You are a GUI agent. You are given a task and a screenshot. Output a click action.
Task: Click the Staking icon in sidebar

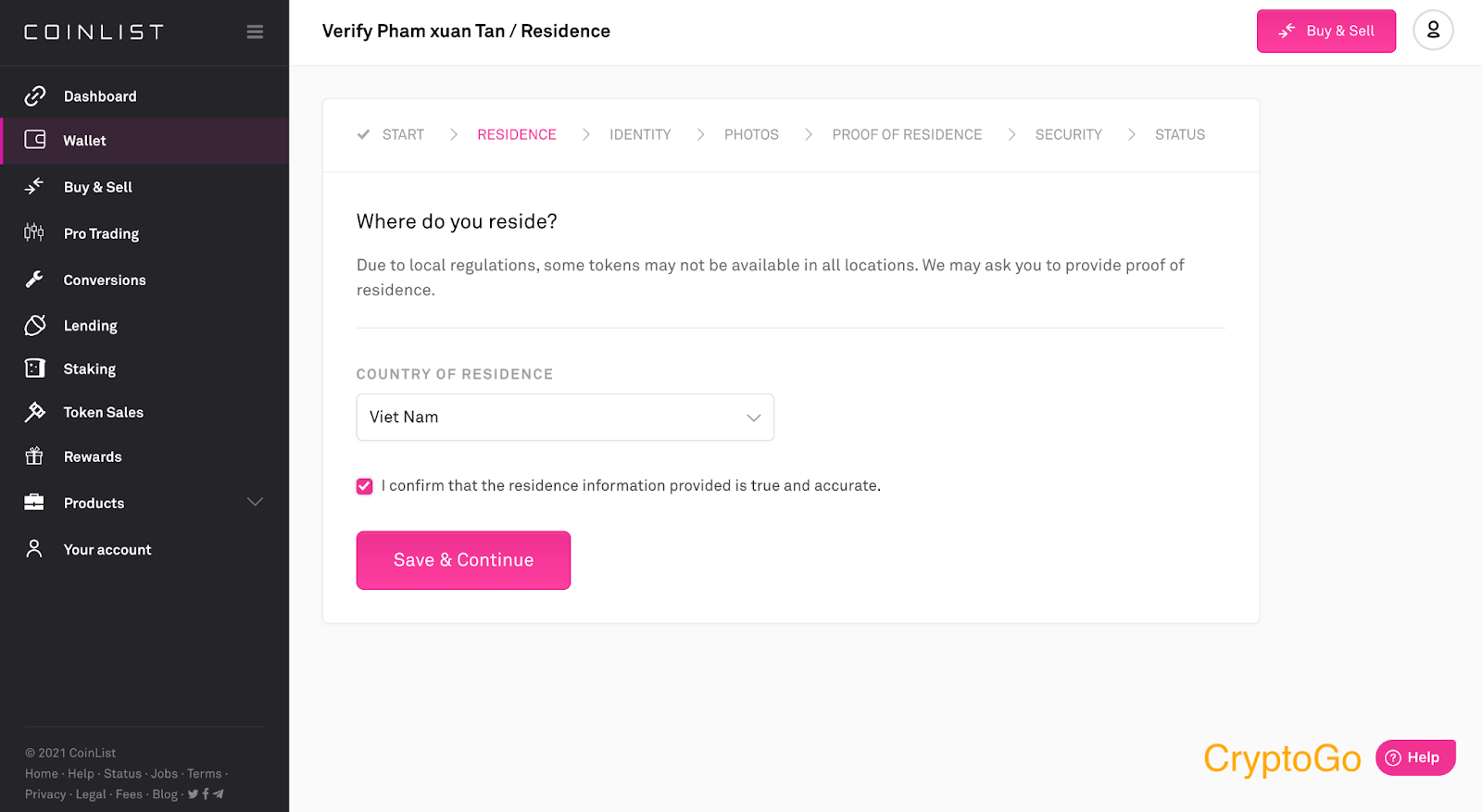tap(34, 369)
